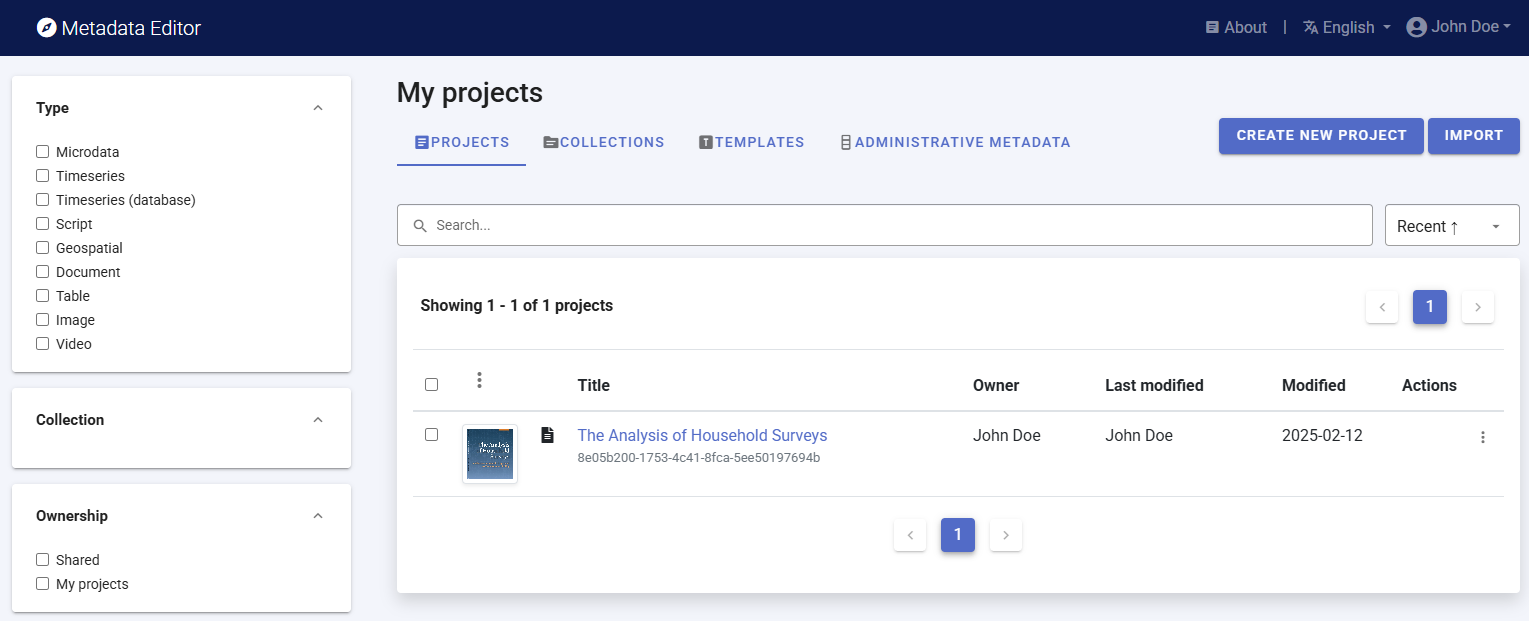The width and height of the screenshot is (1529, 621).
Task: Click the Metadata Editor compass logo icon
Action: click(x=46, y=28)
